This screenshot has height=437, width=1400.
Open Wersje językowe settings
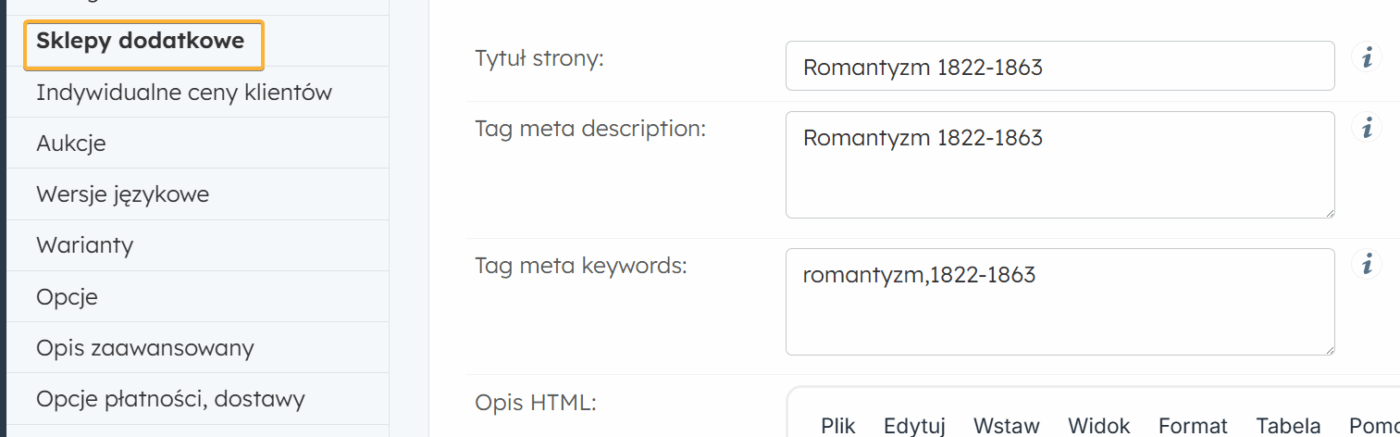122,195
